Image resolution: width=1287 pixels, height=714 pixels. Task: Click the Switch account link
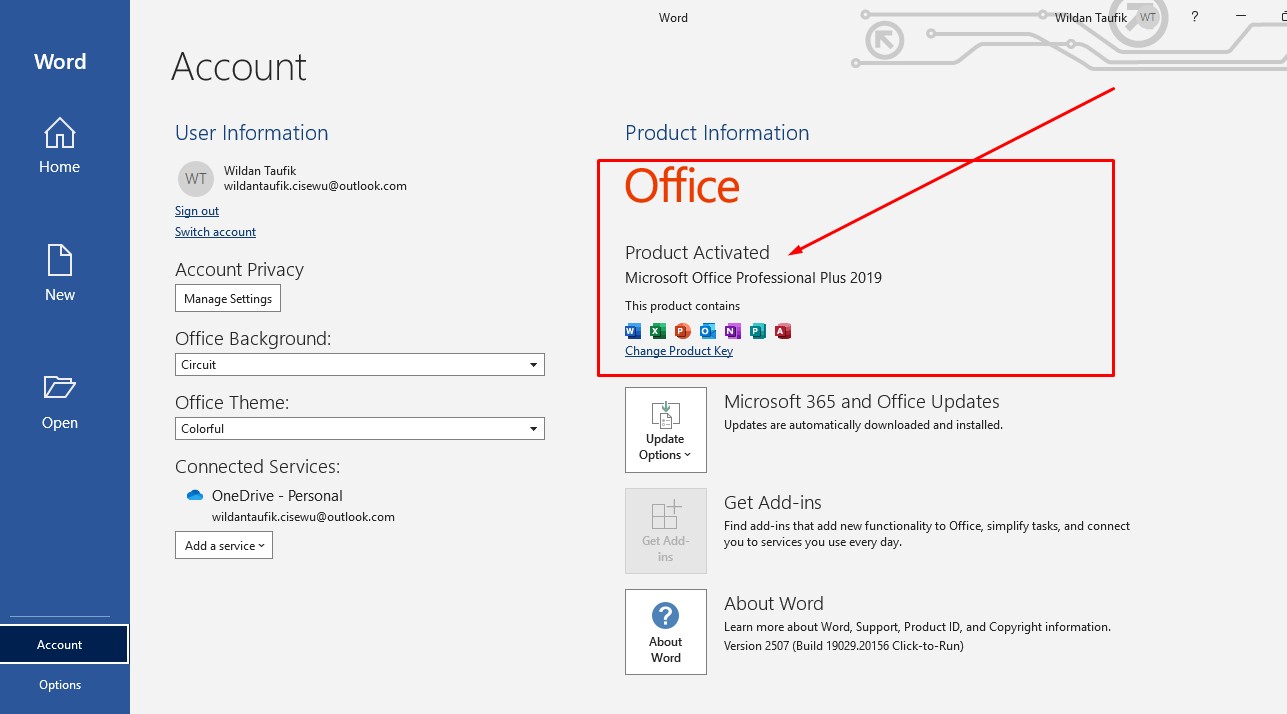coord(215,232)
